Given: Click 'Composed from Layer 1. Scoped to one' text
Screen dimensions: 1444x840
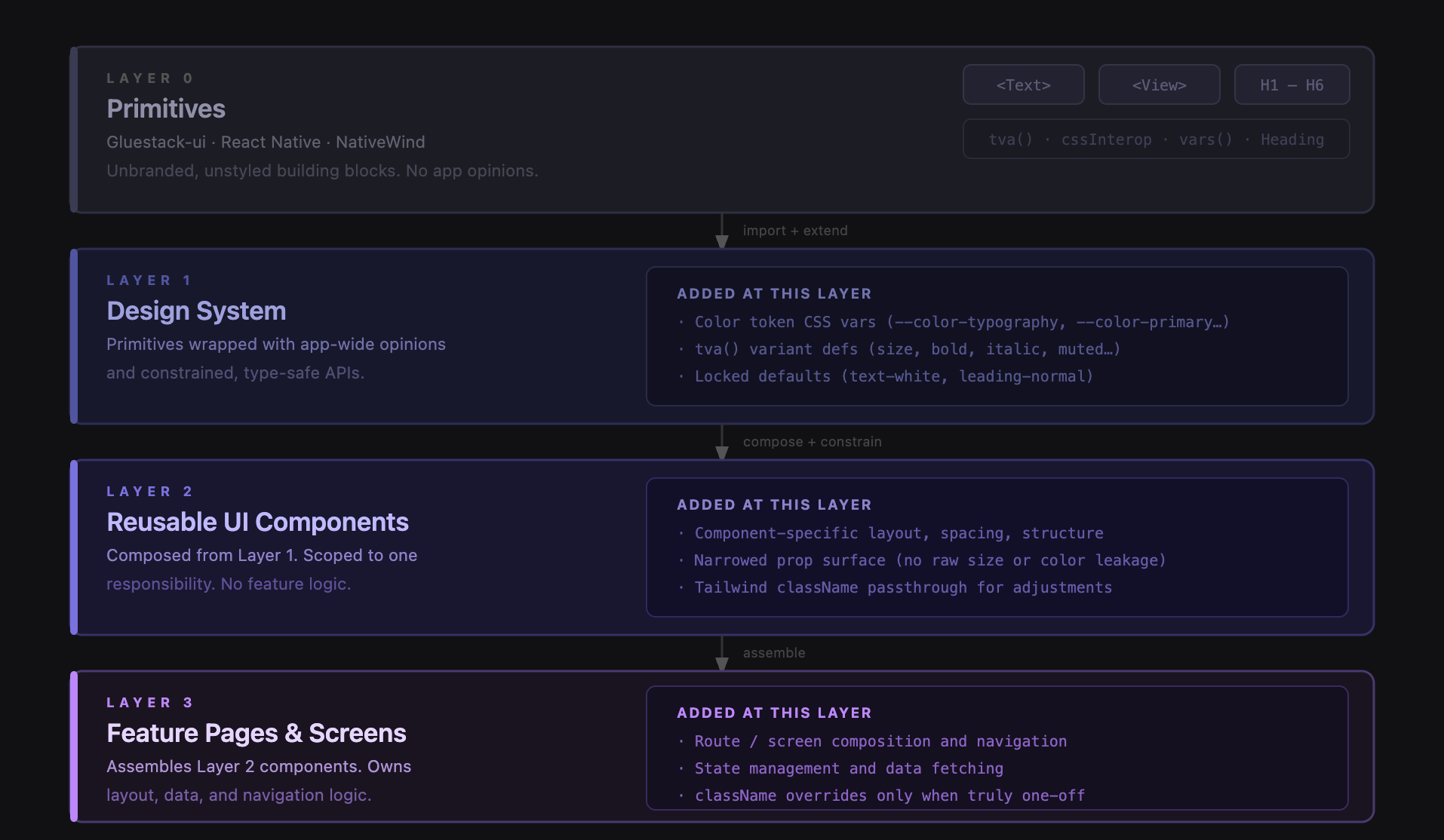Looking at the screenshot, I should (x=262, y=555).
